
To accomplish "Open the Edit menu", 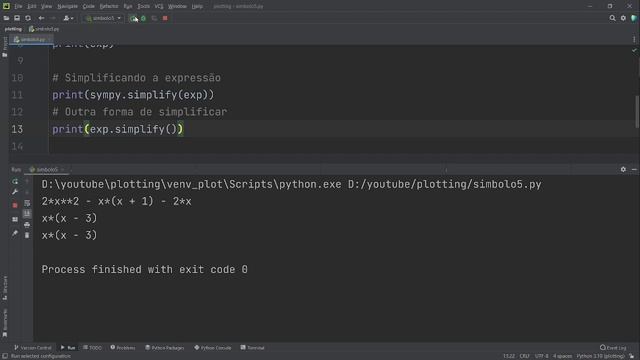I will 32,6.
